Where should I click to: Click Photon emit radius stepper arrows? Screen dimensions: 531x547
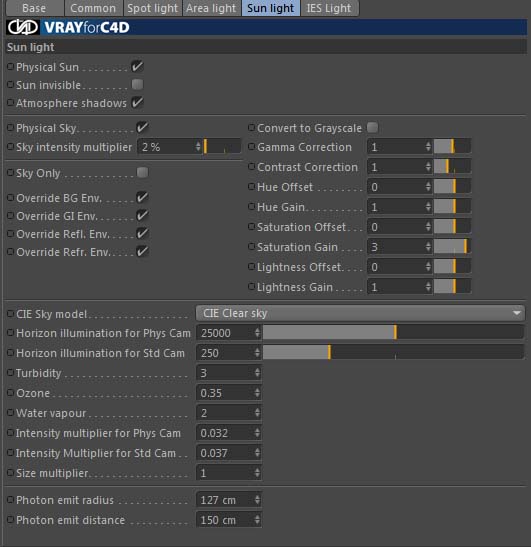(x=257, y=500)
